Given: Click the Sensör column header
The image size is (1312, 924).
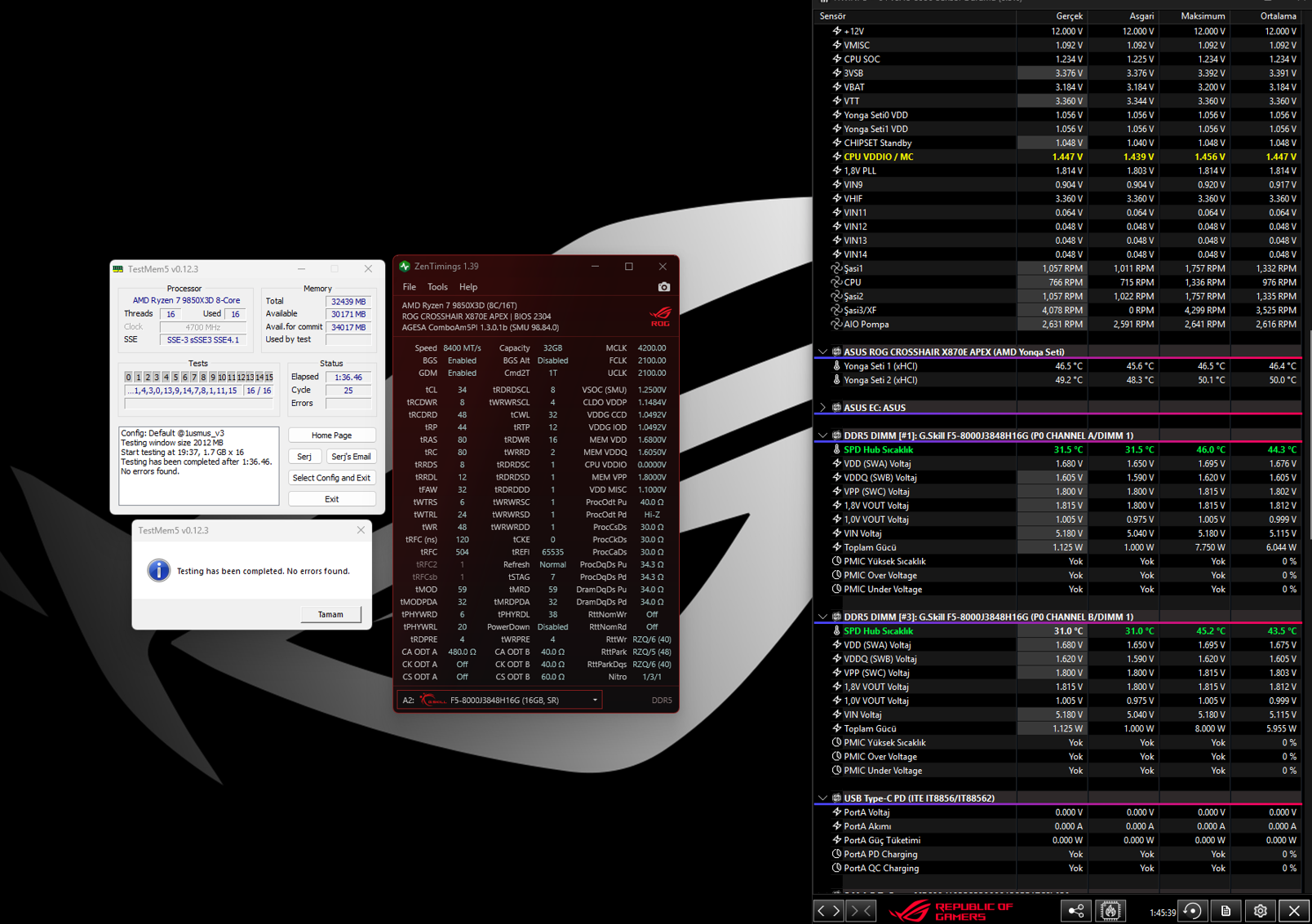Looking at the screenshot, I should (x=915, y=16).
